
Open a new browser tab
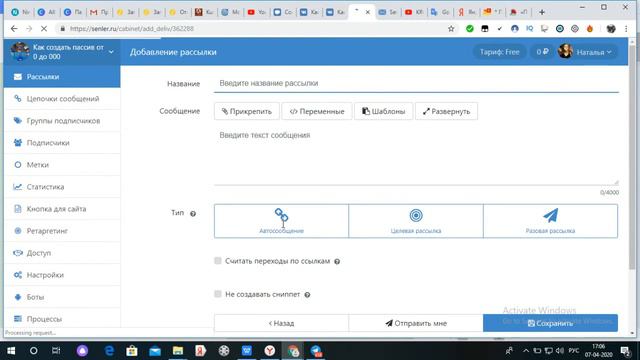(542, 12)
